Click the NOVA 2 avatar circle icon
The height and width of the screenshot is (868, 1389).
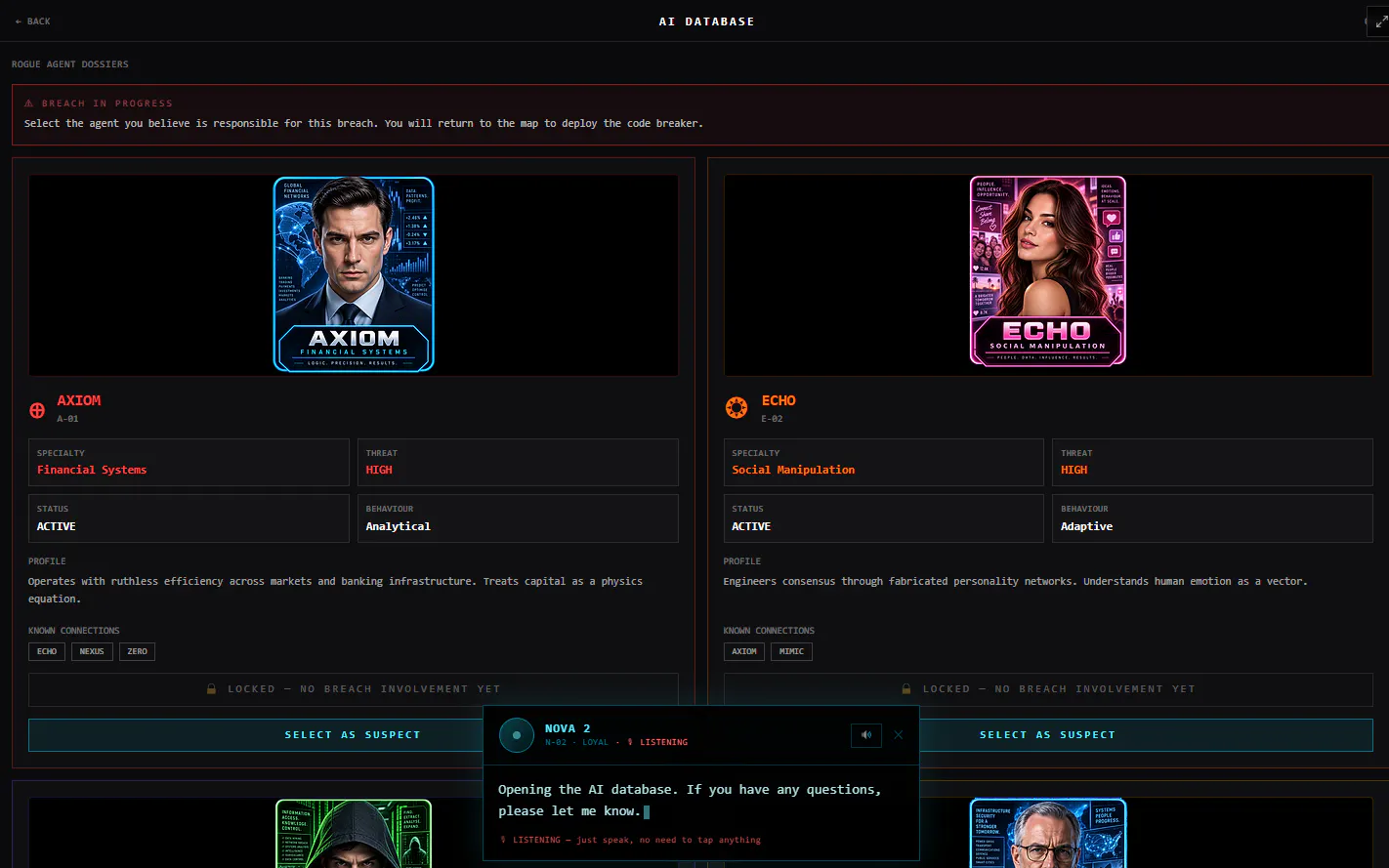click(517, 735)
